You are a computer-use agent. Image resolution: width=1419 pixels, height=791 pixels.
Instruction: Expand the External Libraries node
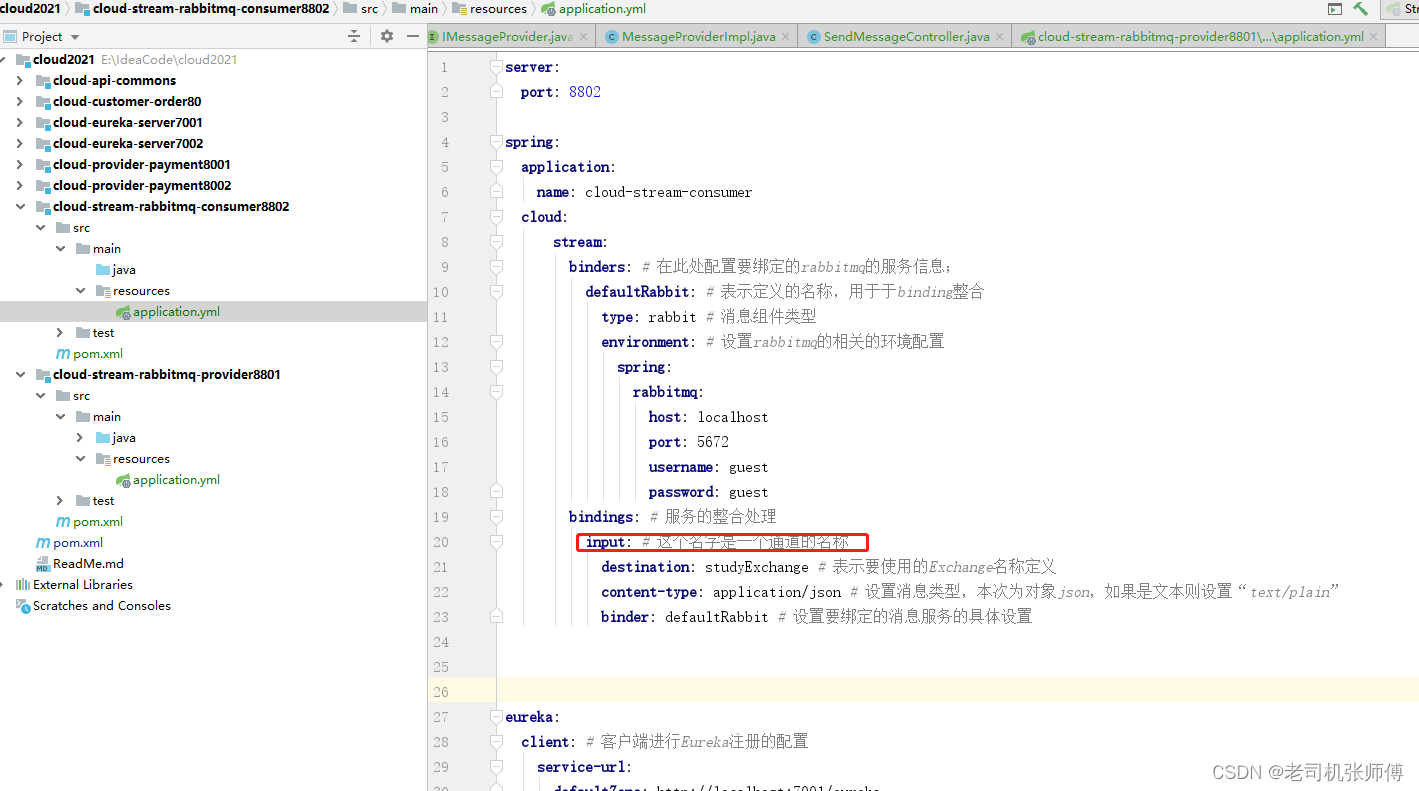pyautogui.click(x=4, y=585)
